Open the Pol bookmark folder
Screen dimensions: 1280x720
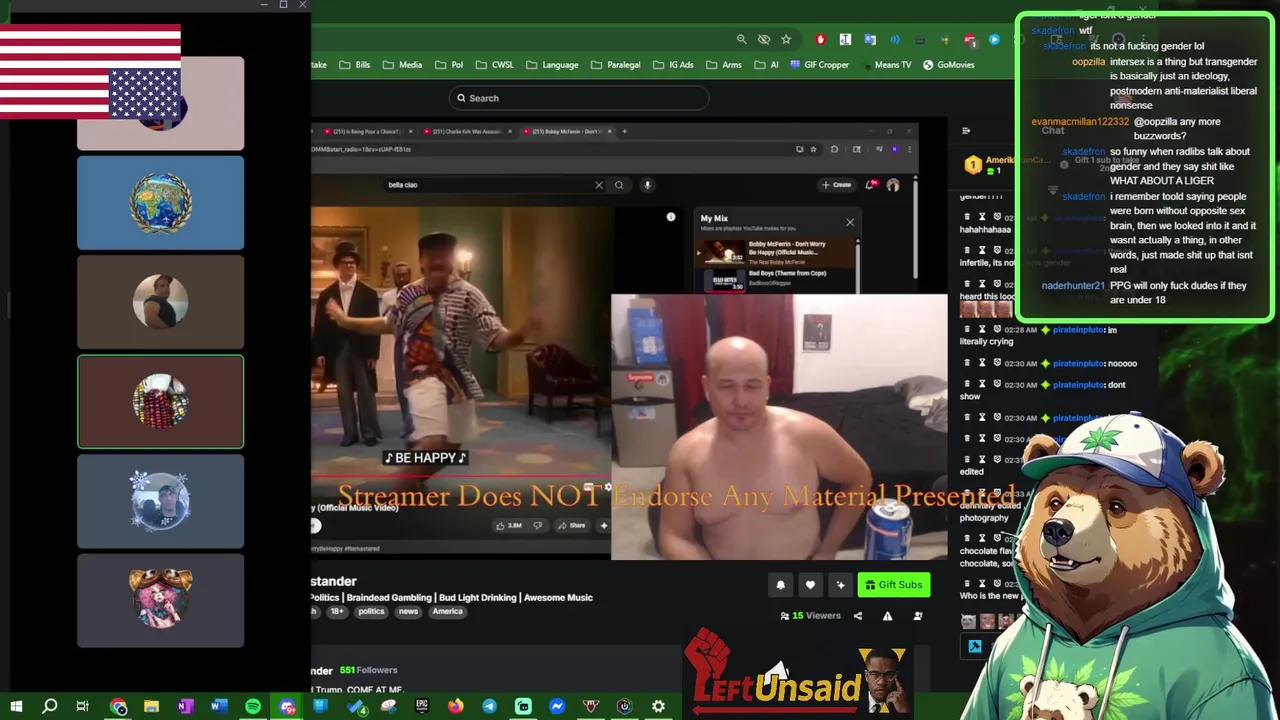click(449, 65)
